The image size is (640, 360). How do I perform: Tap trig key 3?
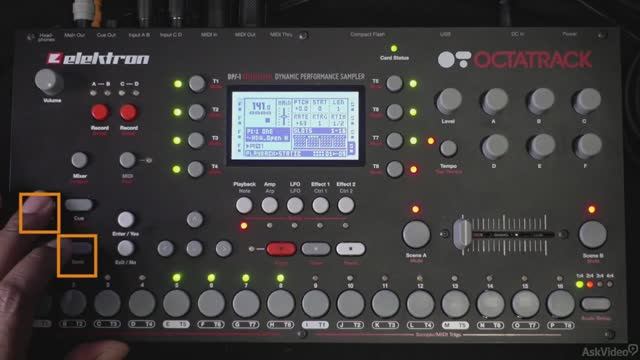pyautogui.click(x=107, y=303)
